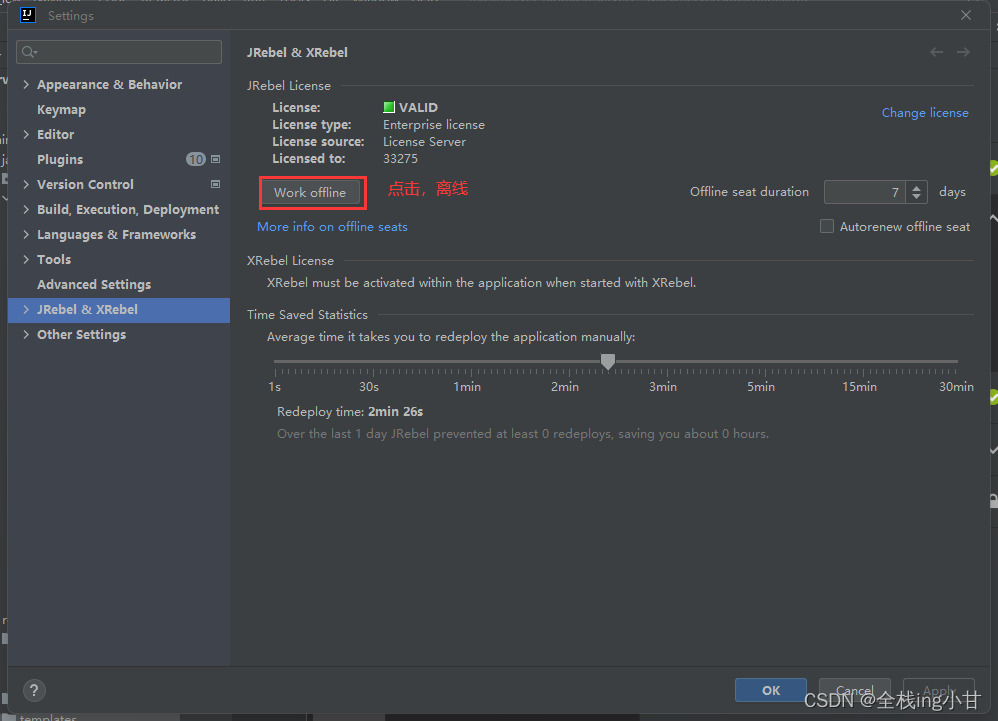Expand Build, Execution, Deployment node
This screenshot has height=721, width=998.
click(x=26, y=209)
